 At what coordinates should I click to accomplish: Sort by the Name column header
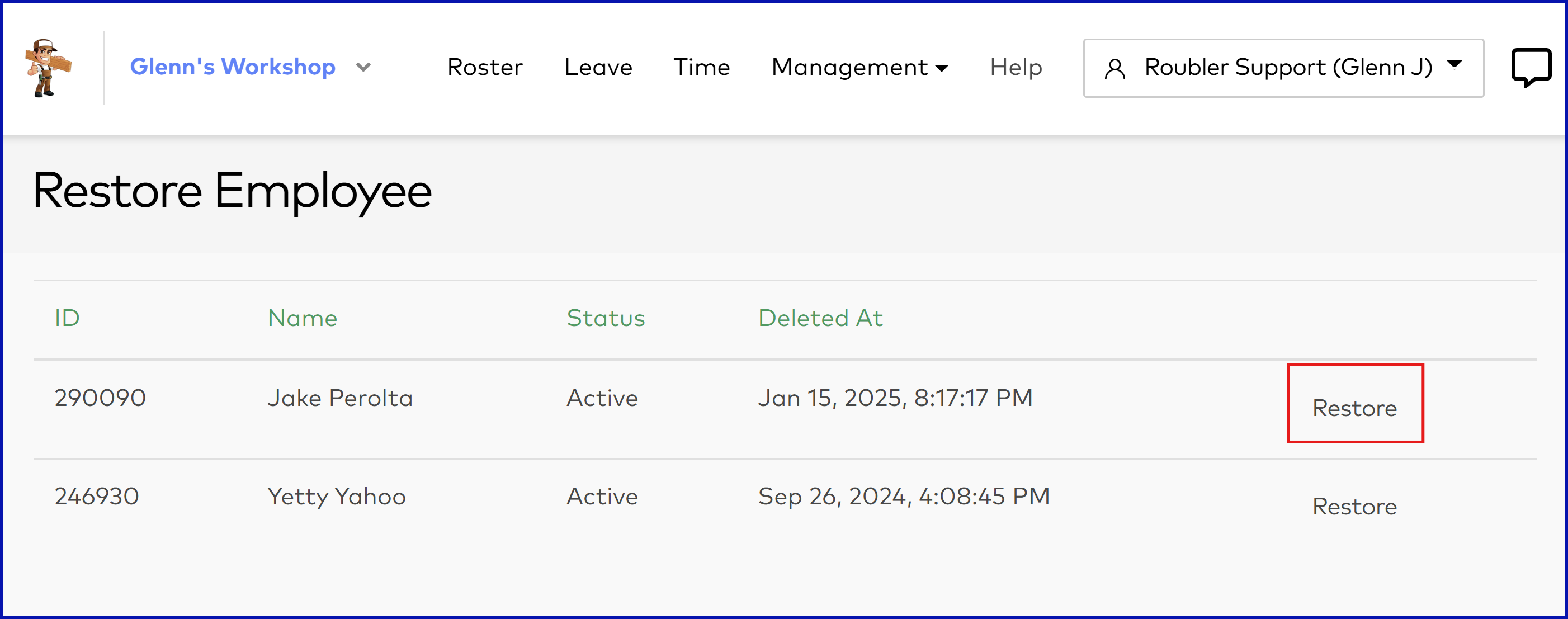303,318
